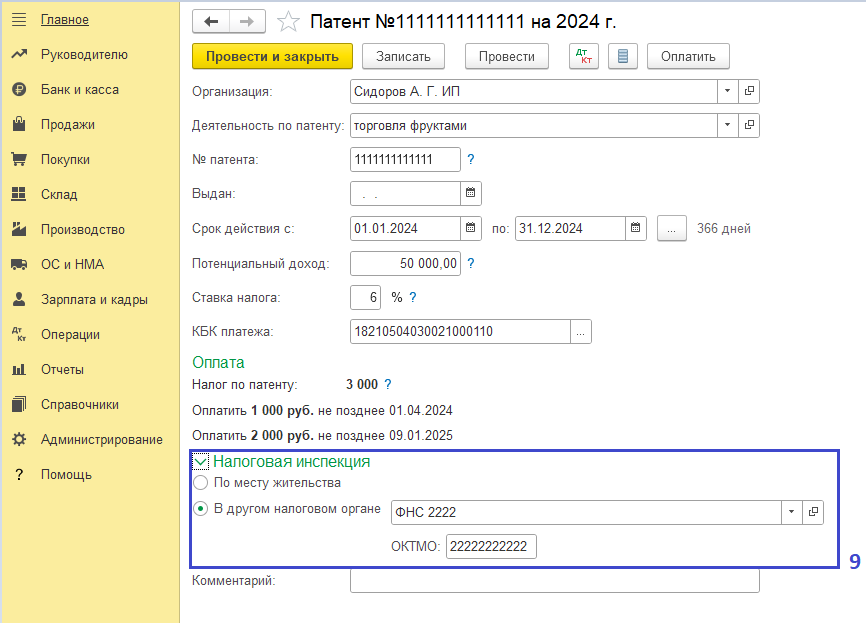Open Организация record via open-form icon
Screen dimensions: 866x623
point(750,92)
